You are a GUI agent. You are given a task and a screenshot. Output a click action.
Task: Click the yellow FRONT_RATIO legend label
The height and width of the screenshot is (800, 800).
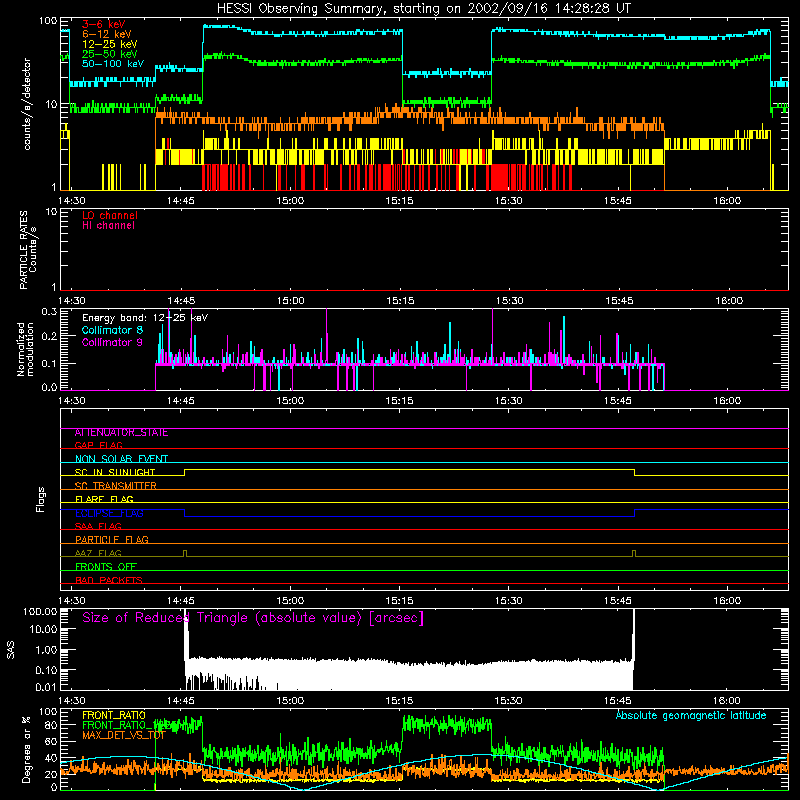pyautogui.click(x=114, y=716)
